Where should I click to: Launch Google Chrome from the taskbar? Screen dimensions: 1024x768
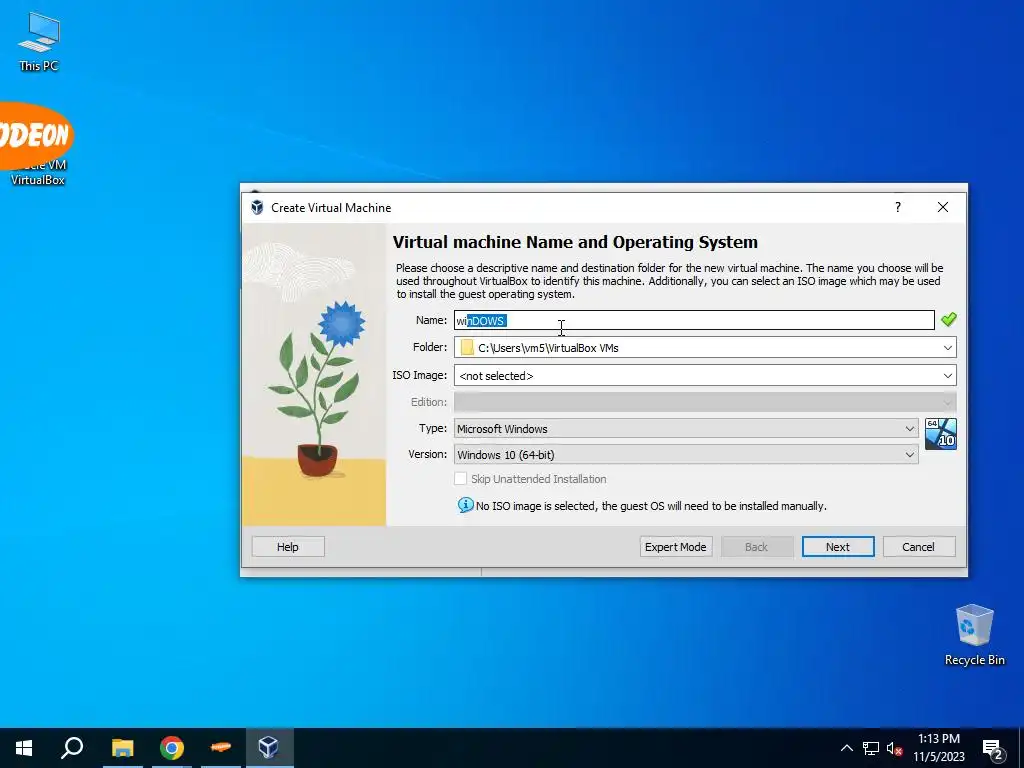[172, 747]
